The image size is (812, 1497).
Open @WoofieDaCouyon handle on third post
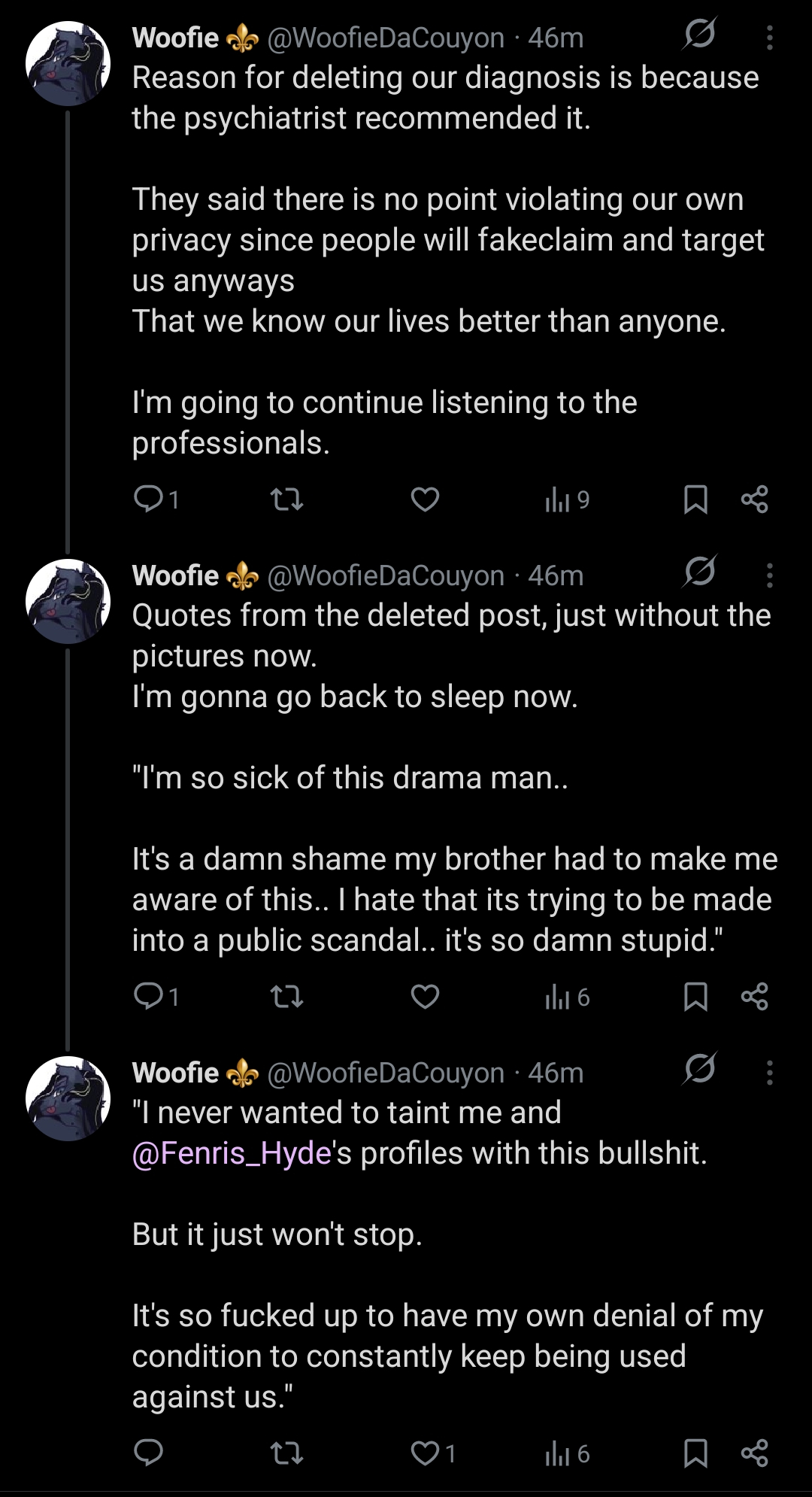point(386,1073)
